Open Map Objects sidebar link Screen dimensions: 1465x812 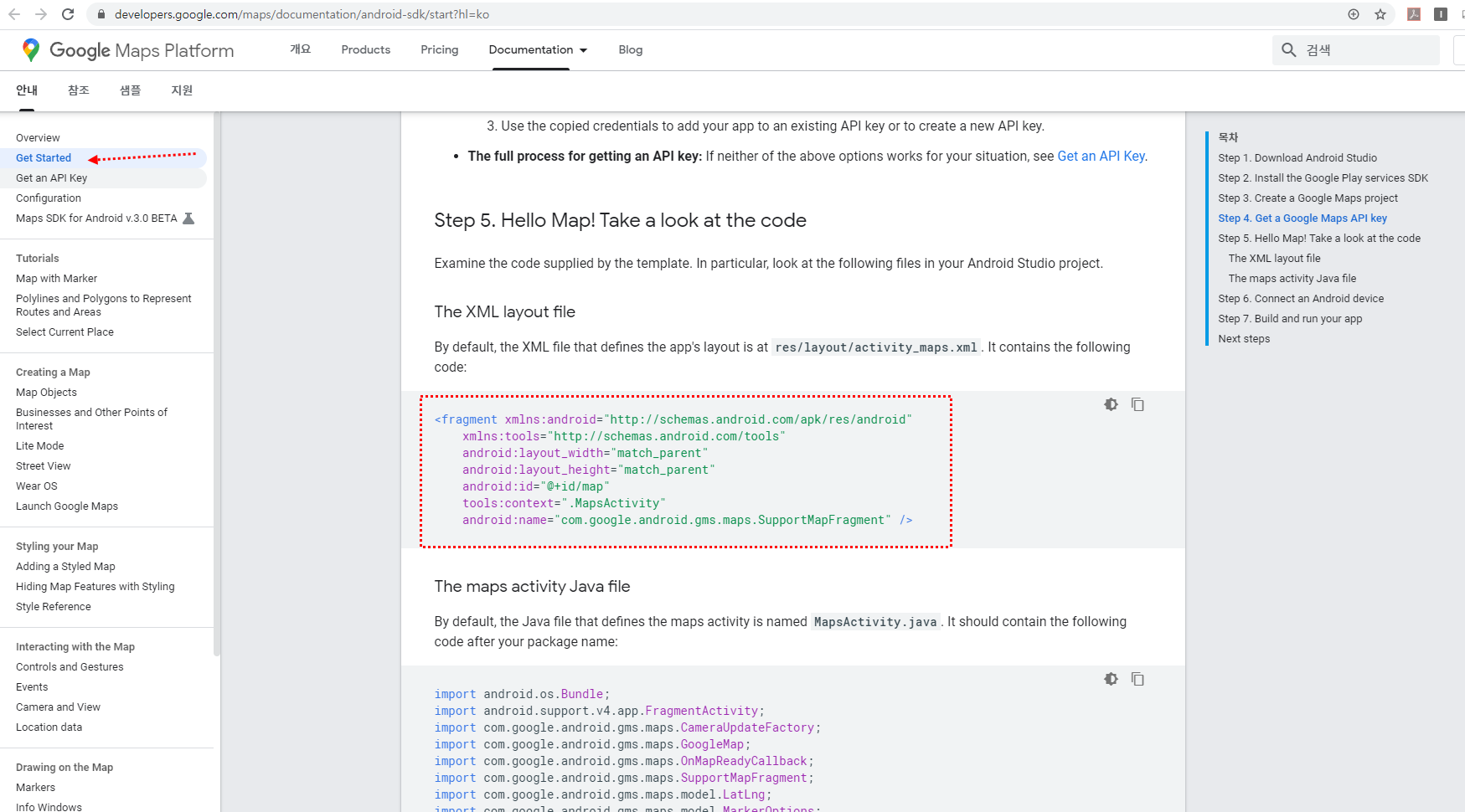pos(46,393)
